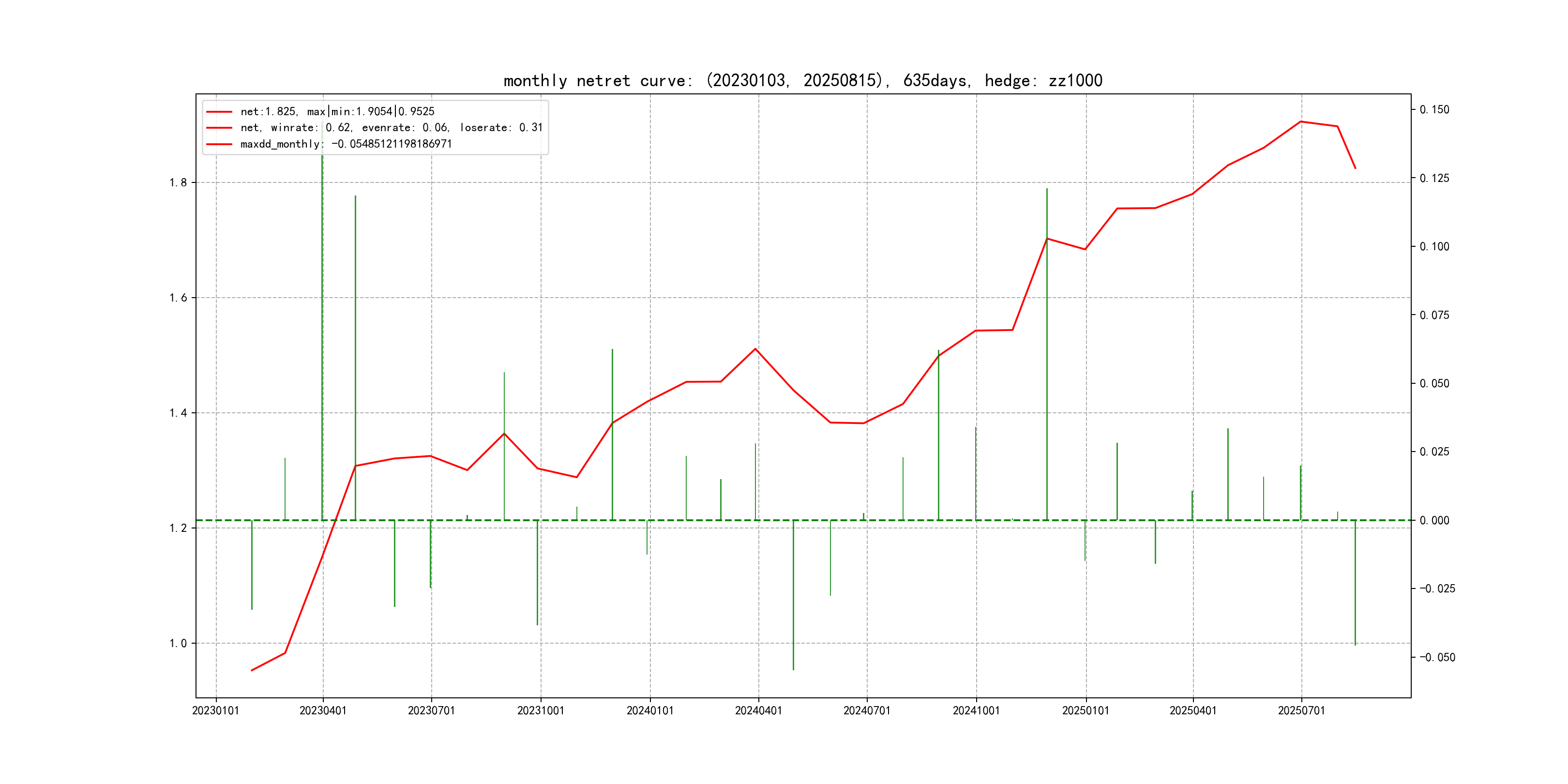Click the red line swatch beside net:1.825
Screen dimensions: 1568x784
click(219, 112)
